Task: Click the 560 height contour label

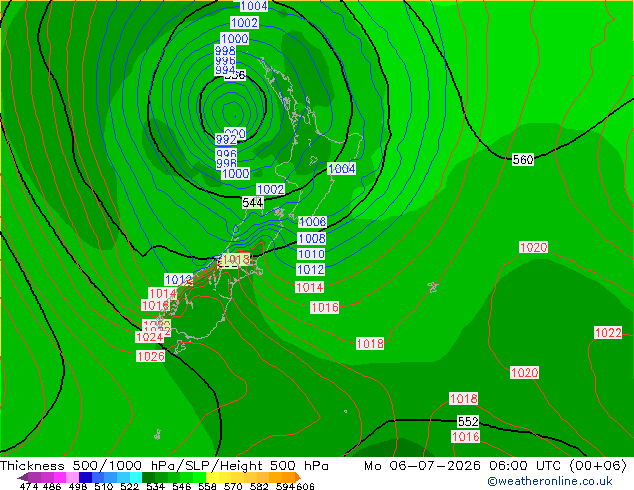Action: tap(523, 159)
